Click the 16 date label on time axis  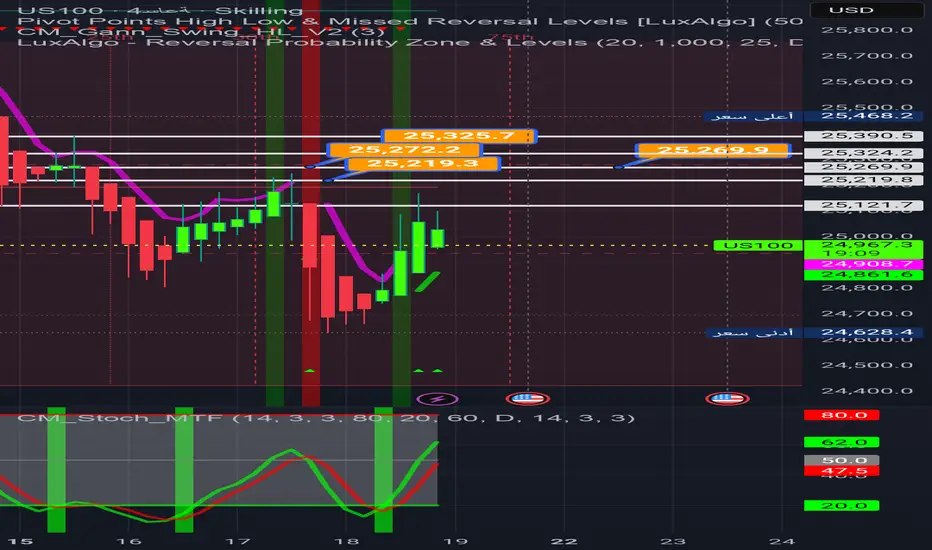point(128,541)
